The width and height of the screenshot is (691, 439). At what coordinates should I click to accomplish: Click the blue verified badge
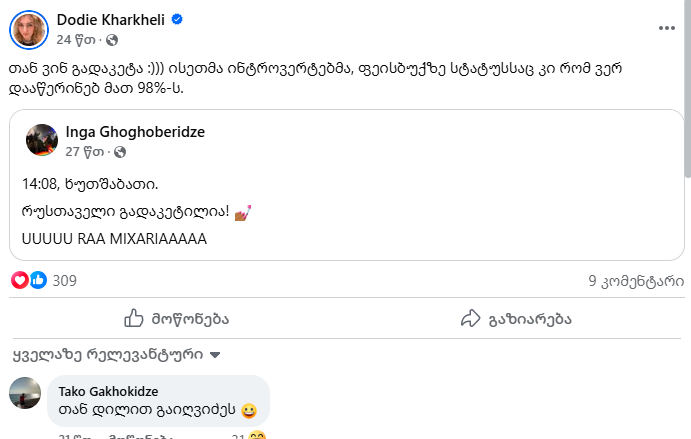pos(177,19)
